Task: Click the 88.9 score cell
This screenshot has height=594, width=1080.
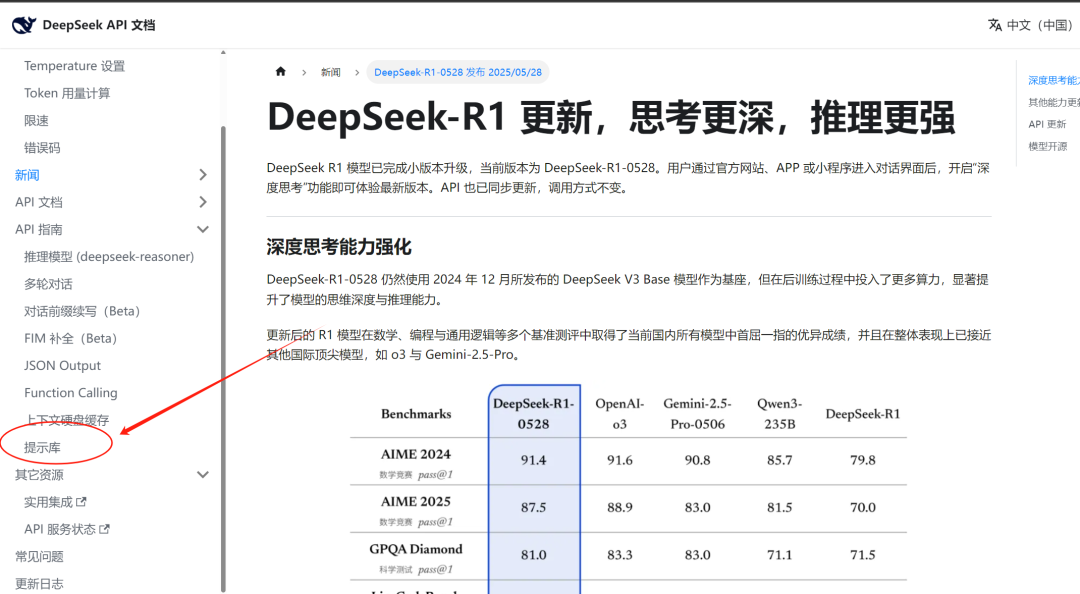Action: pos(620,508)
